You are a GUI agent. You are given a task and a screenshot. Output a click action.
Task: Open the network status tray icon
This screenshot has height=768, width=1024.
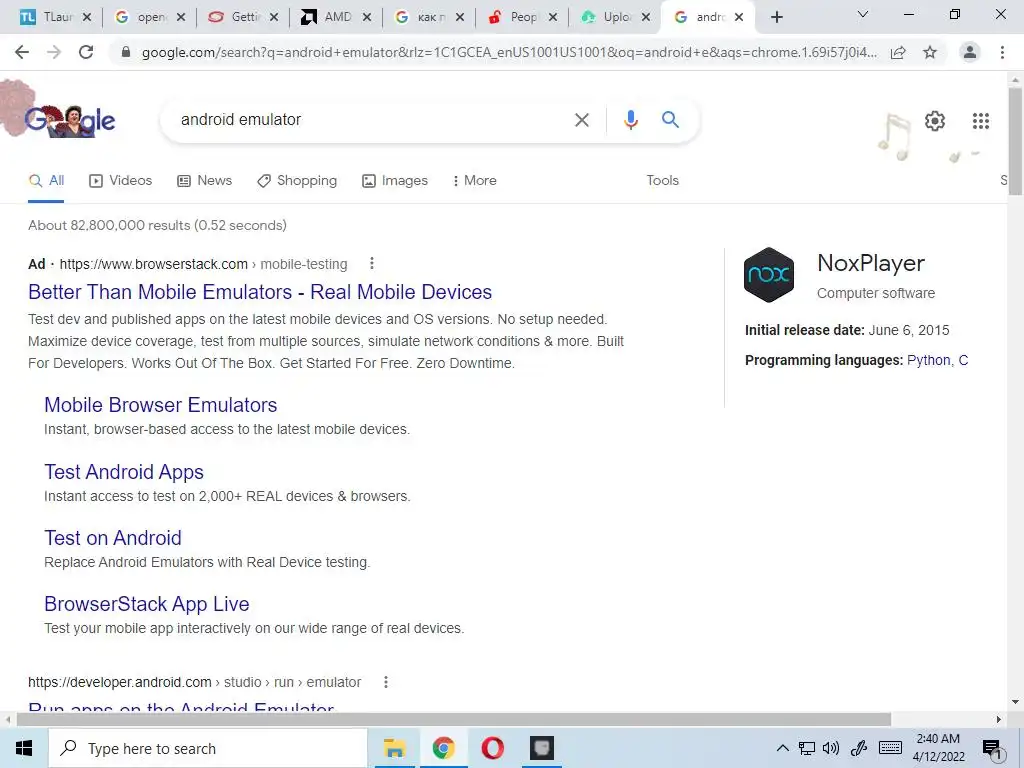[x=807, y=748]
